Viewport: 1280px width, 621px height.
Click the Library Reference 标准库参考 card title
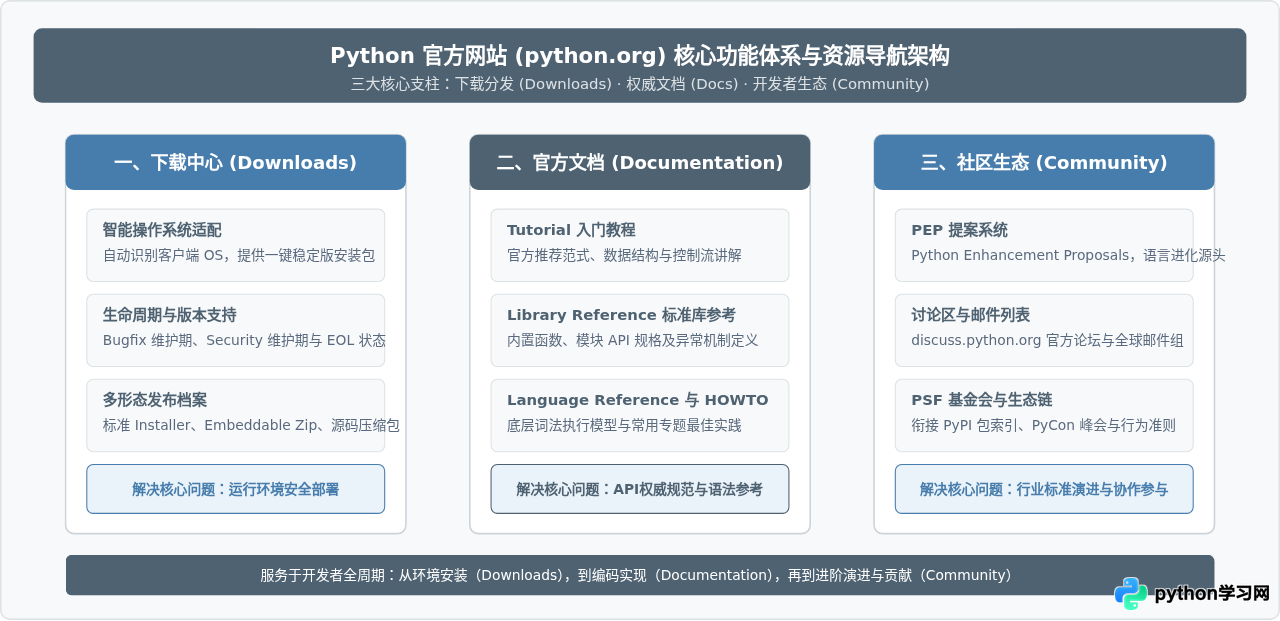click(621, 315)
